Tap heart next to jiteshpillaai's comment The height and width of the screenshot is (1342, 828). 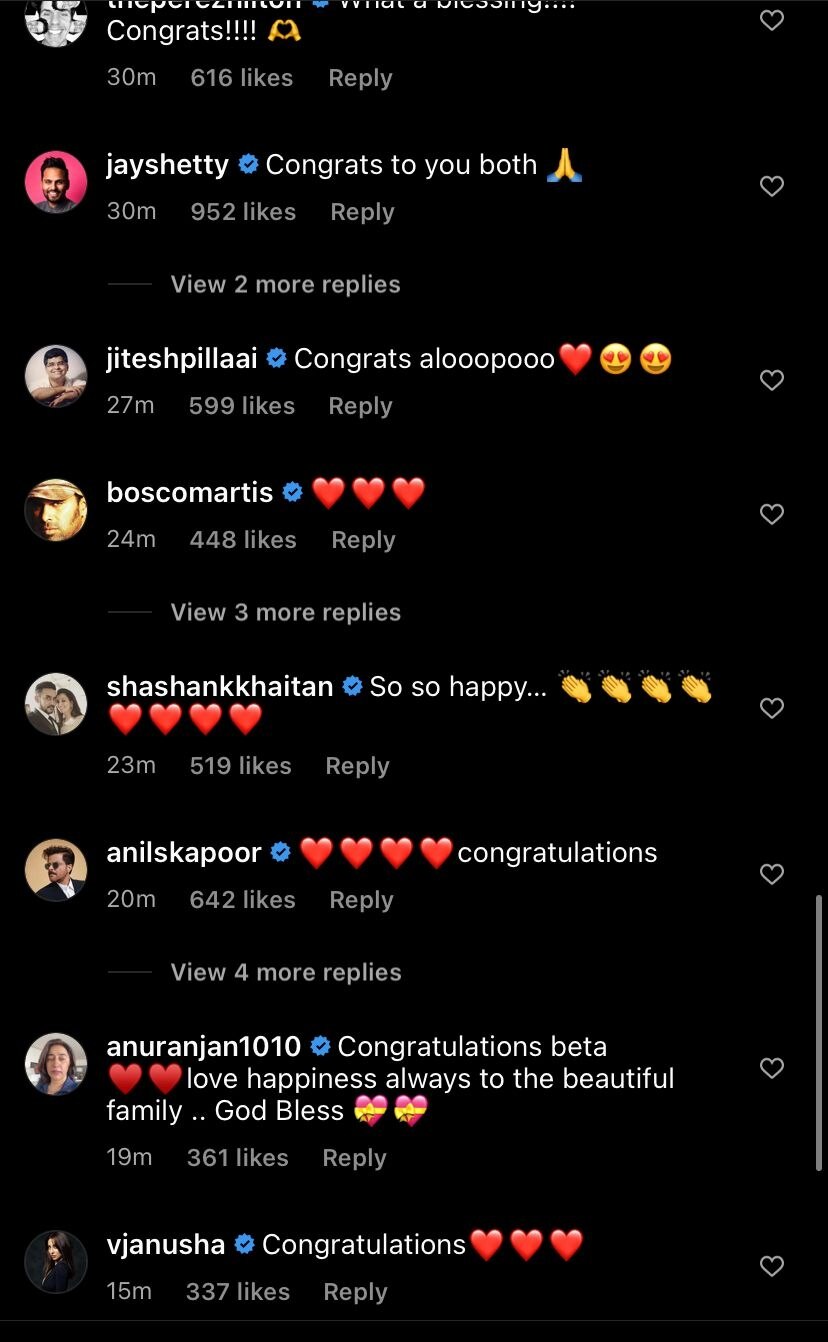771,380
